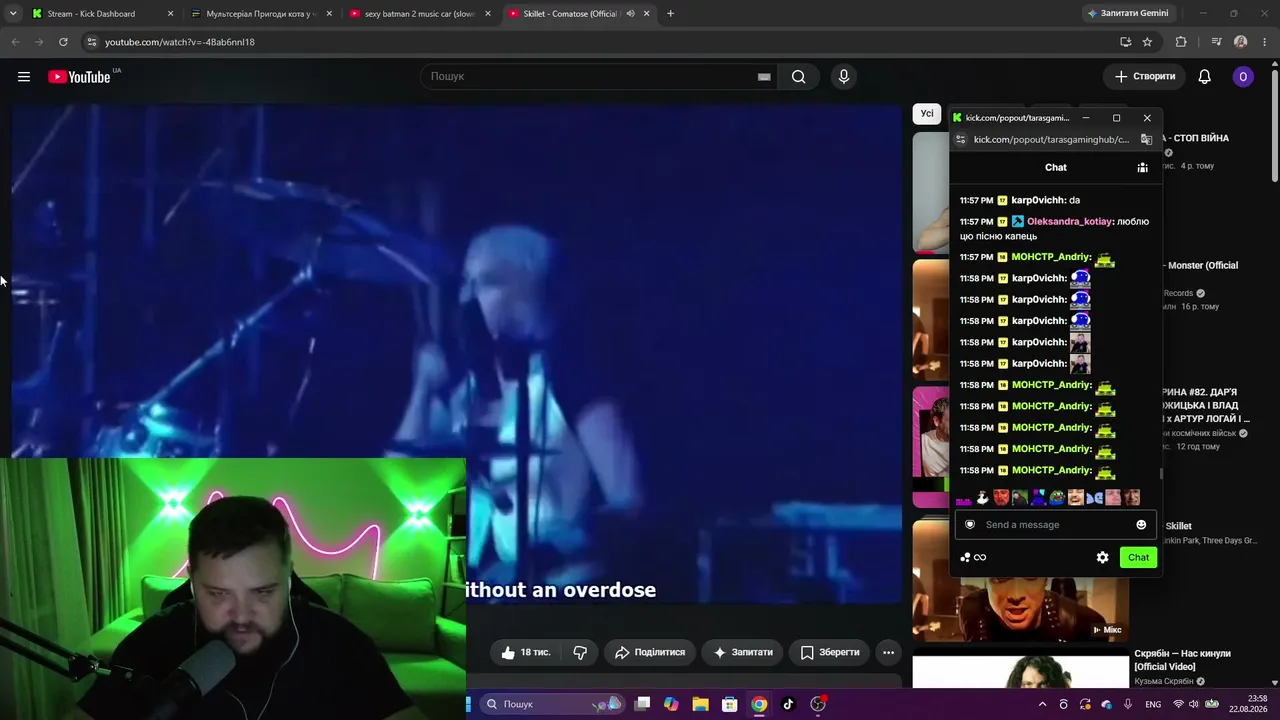Viewport: 1280px width, 720px height.
Task: Focus the Send a message chat field
Action: tap(1055, 525)
